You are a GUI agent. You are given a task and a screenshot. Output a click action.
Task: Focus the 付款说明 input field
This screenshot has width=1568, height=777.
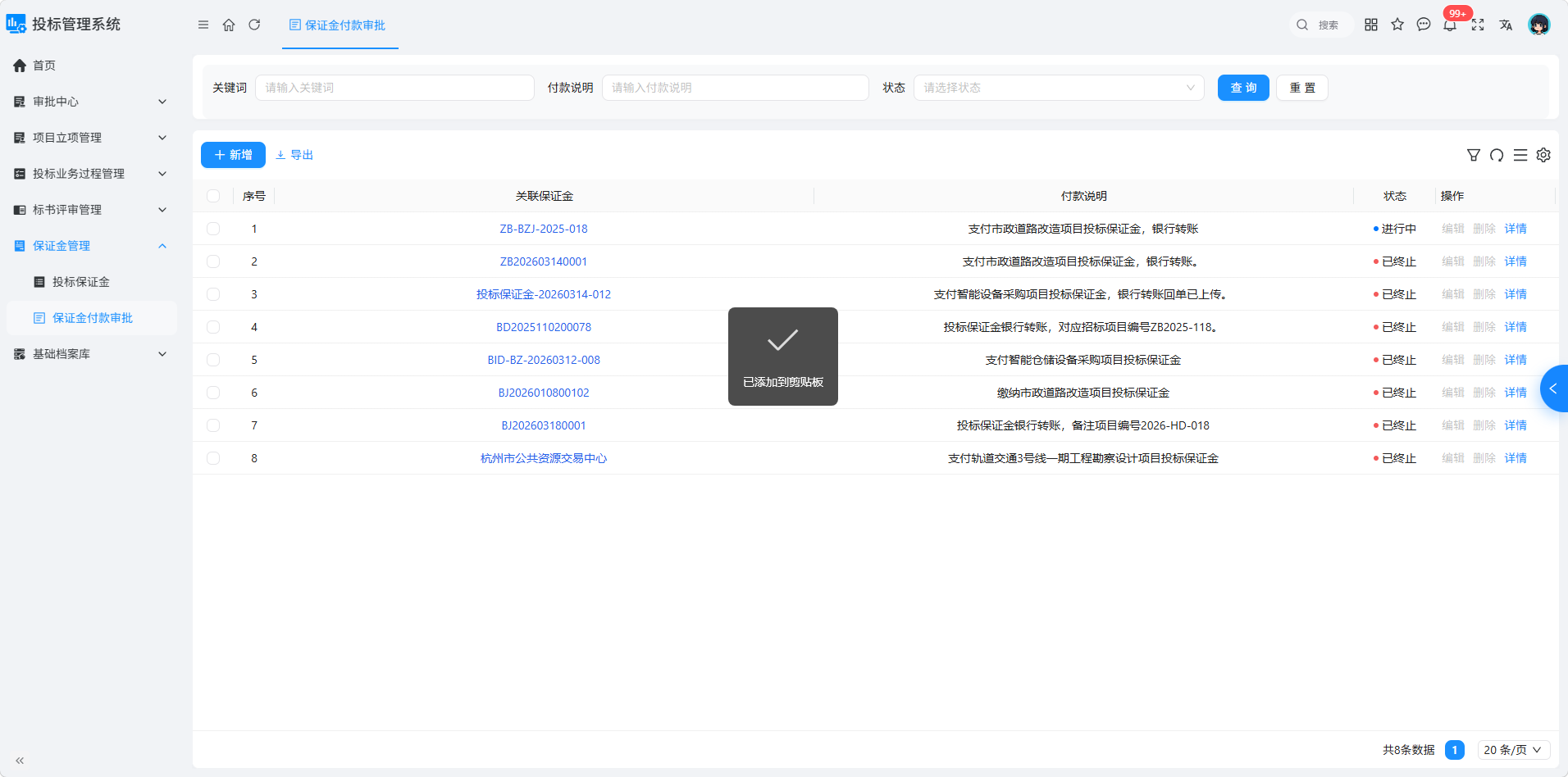[736, 88]
